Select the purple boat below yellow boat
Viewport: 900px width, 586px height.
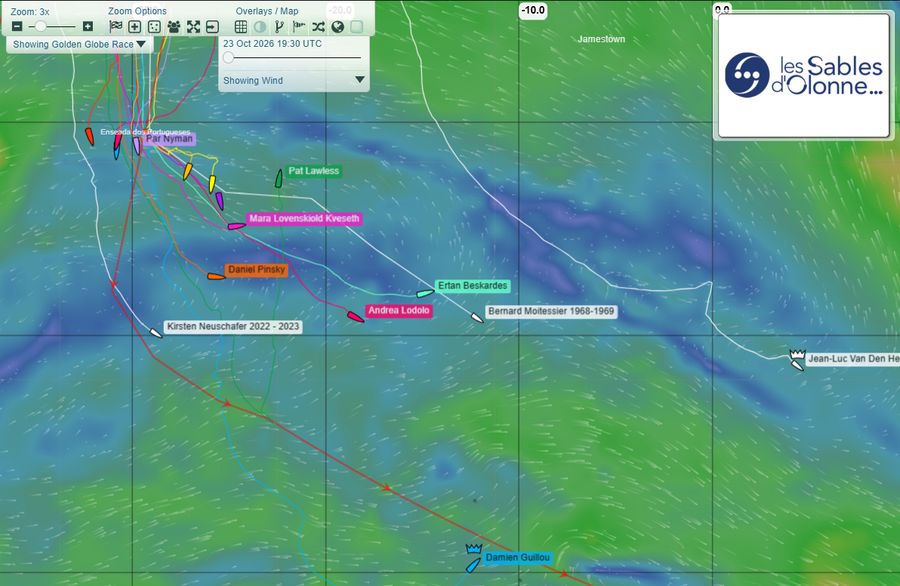coord(220,201)
